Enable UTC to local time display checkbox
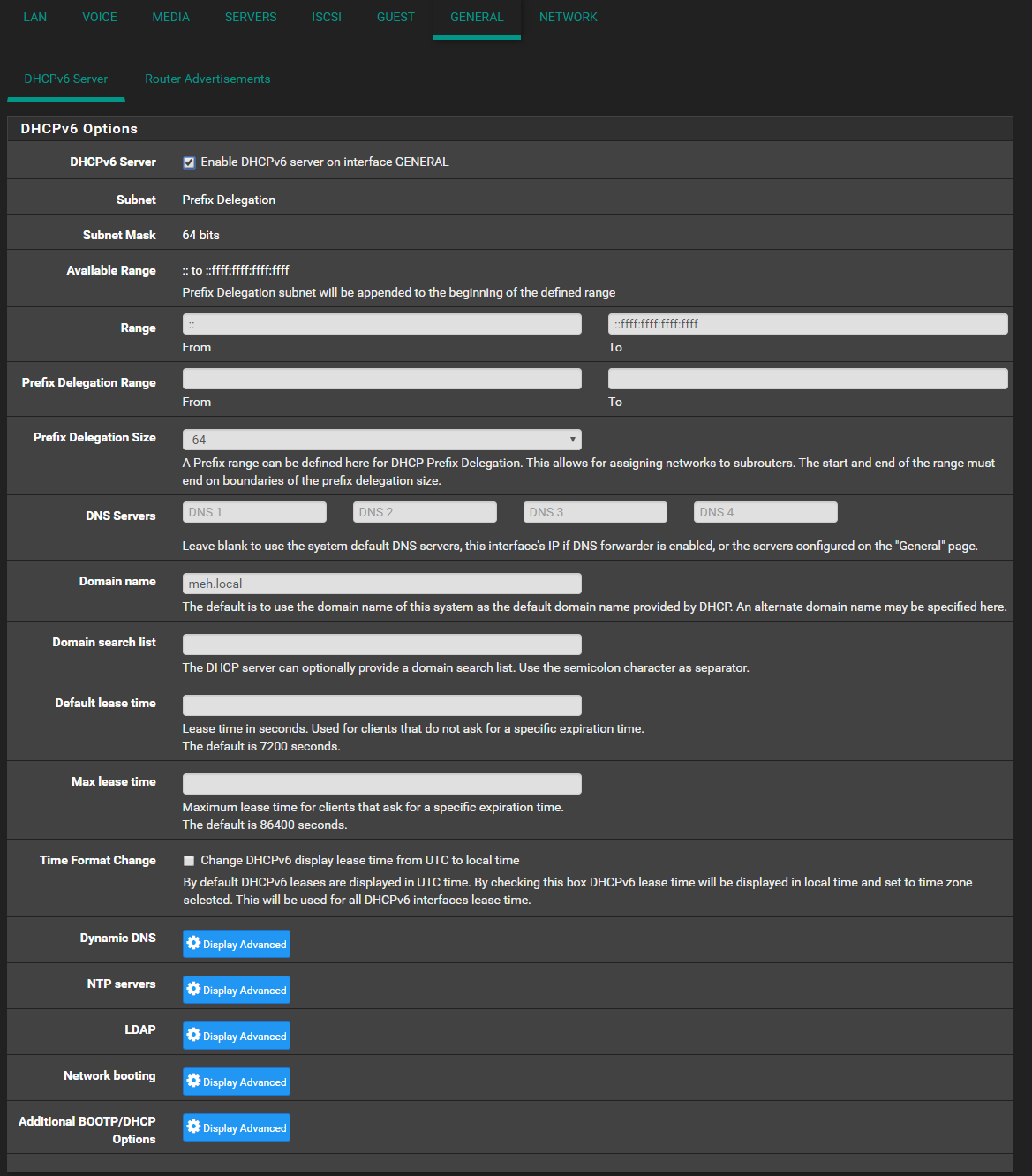The image size is (1032, 1176). pyautogui.click(x=189, y=861)
